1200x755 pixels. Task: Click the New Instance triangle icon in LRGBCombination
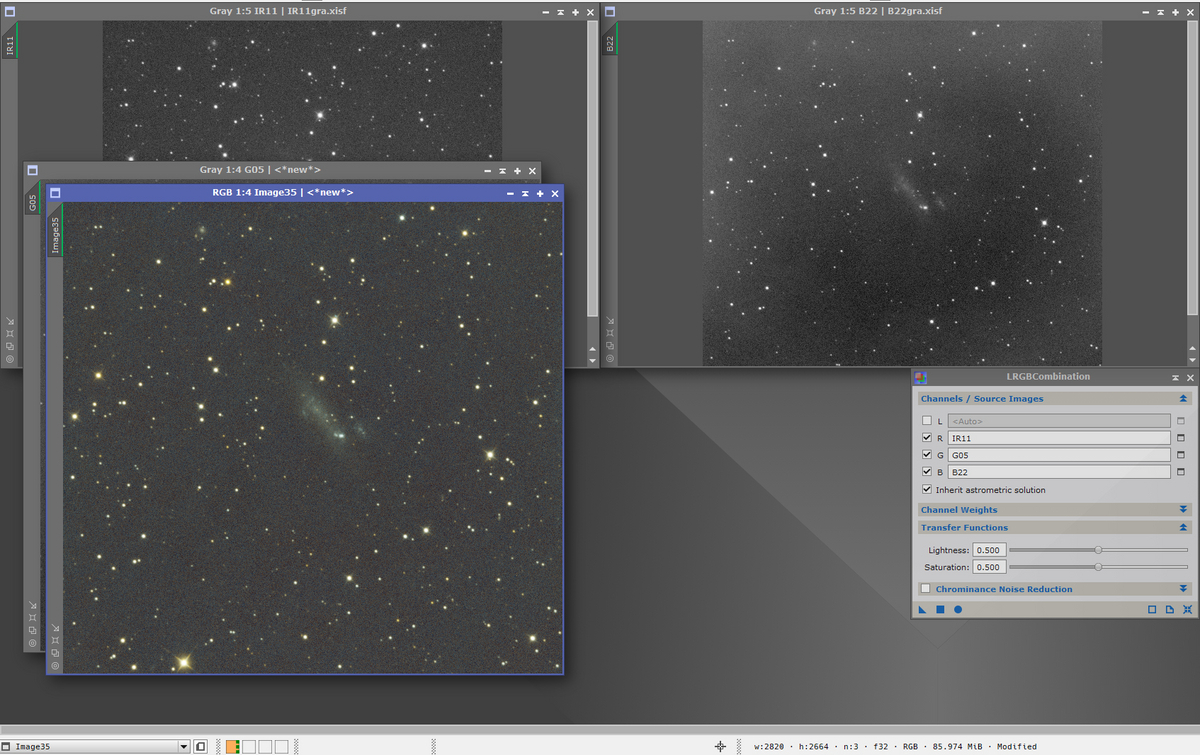pyautogui.click(x=923, y=609)
